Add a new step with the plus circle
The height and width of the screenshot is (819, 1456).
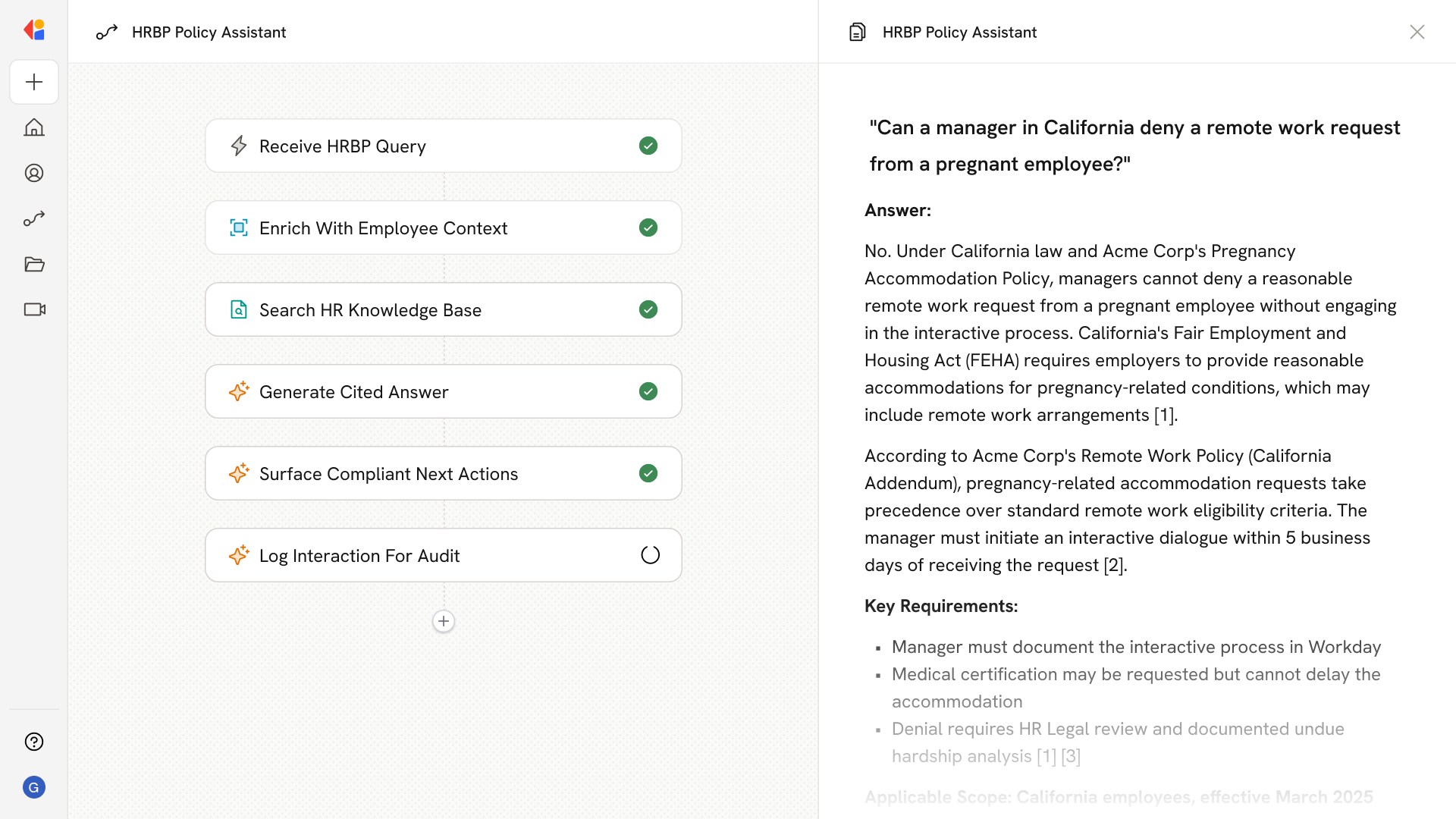click(444, 621)
